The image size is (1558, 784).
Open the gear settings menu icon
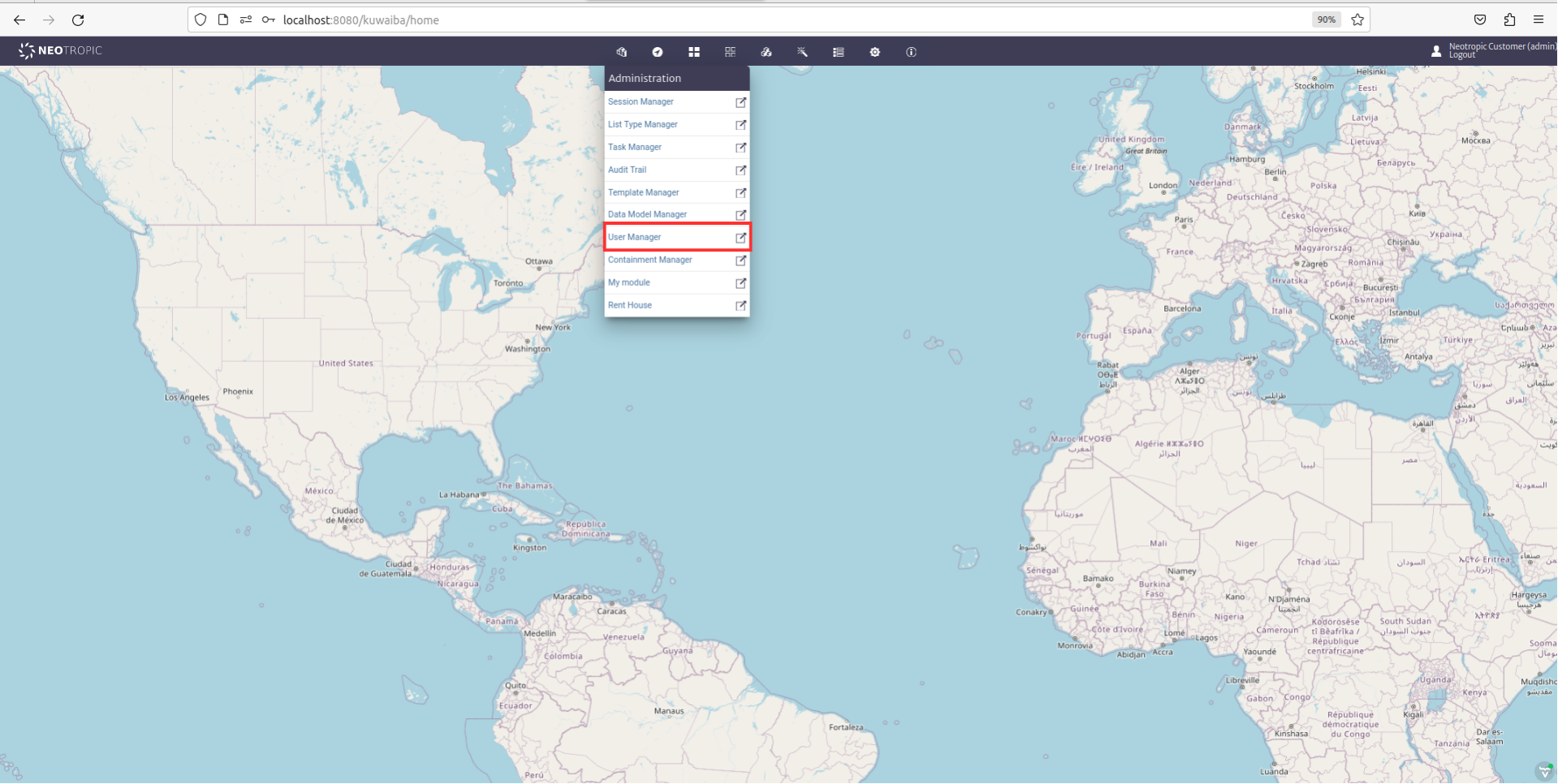pos(874,52)
